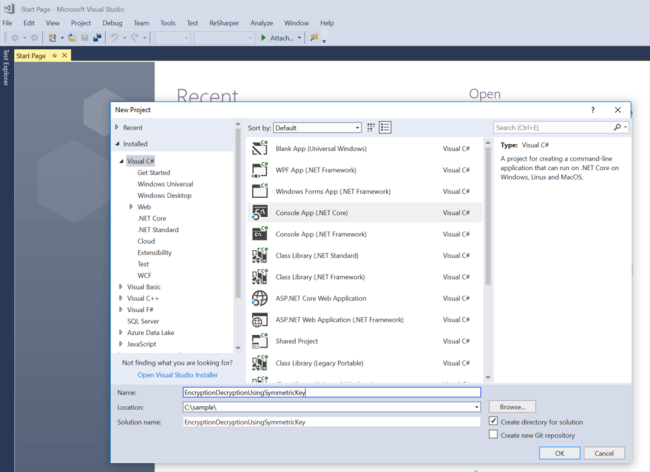Open the Test Explorer side tab
This screenshot has height=472, width=650.
click(x=6, y=67)
